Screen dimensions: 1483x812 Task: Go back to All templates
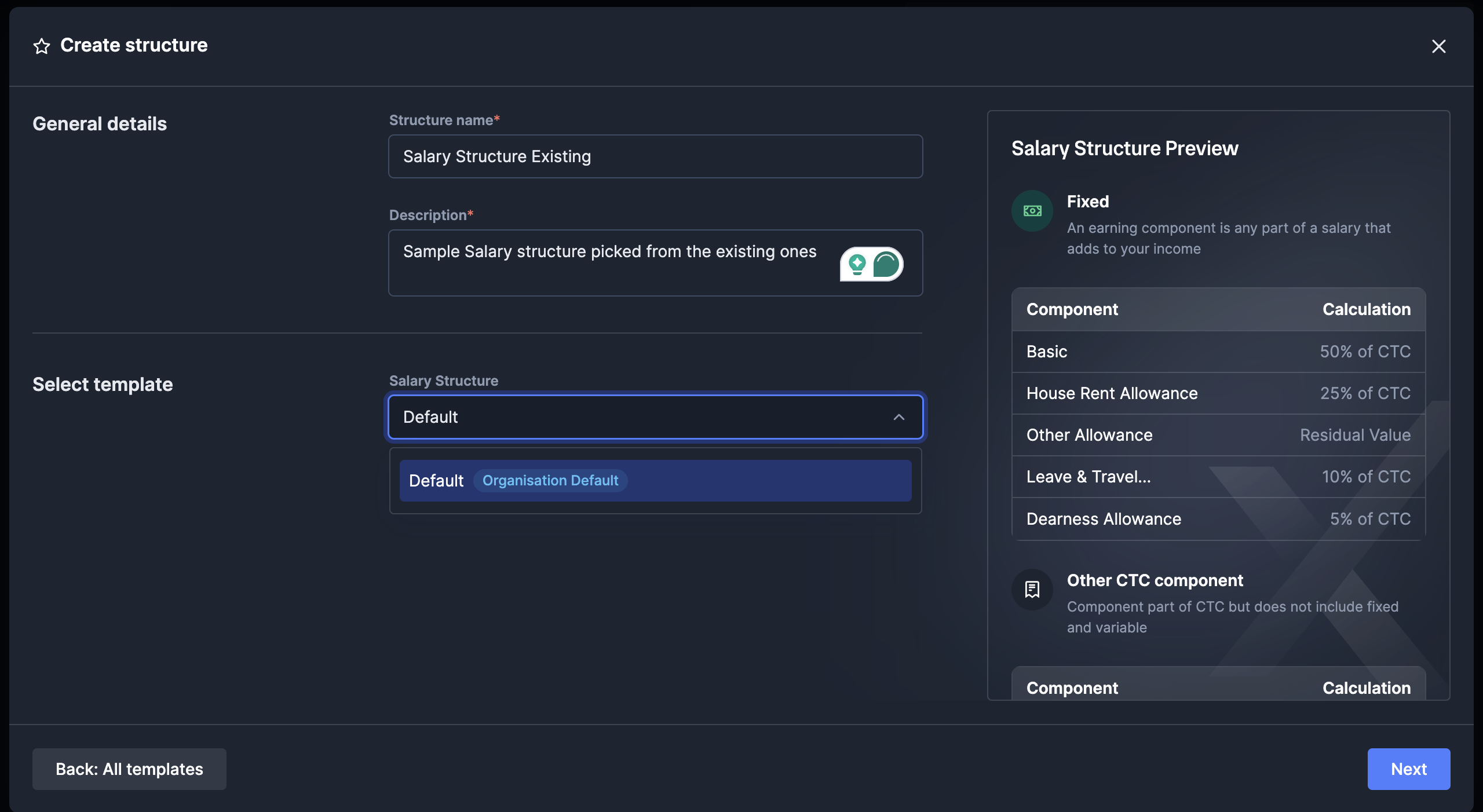pos(129,769)
